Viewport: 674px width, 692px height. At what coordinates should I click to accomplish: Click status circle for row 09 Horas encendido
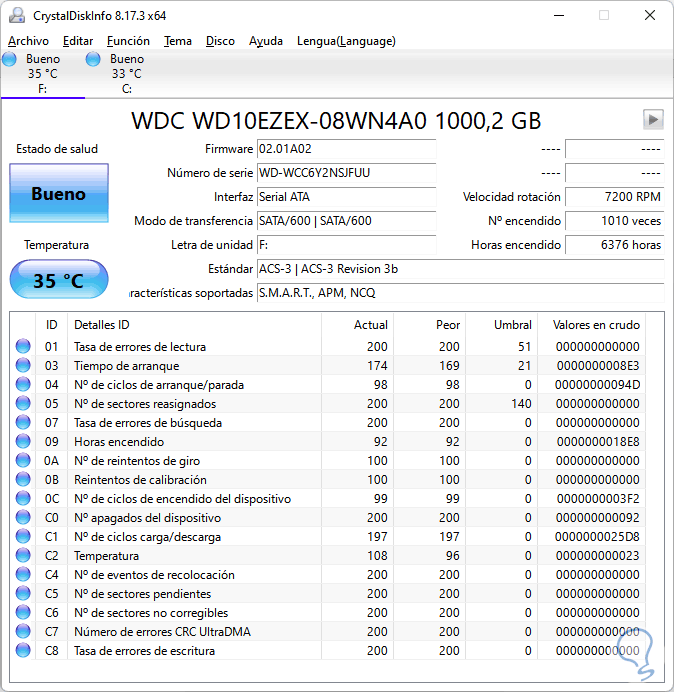pos(23,441)
